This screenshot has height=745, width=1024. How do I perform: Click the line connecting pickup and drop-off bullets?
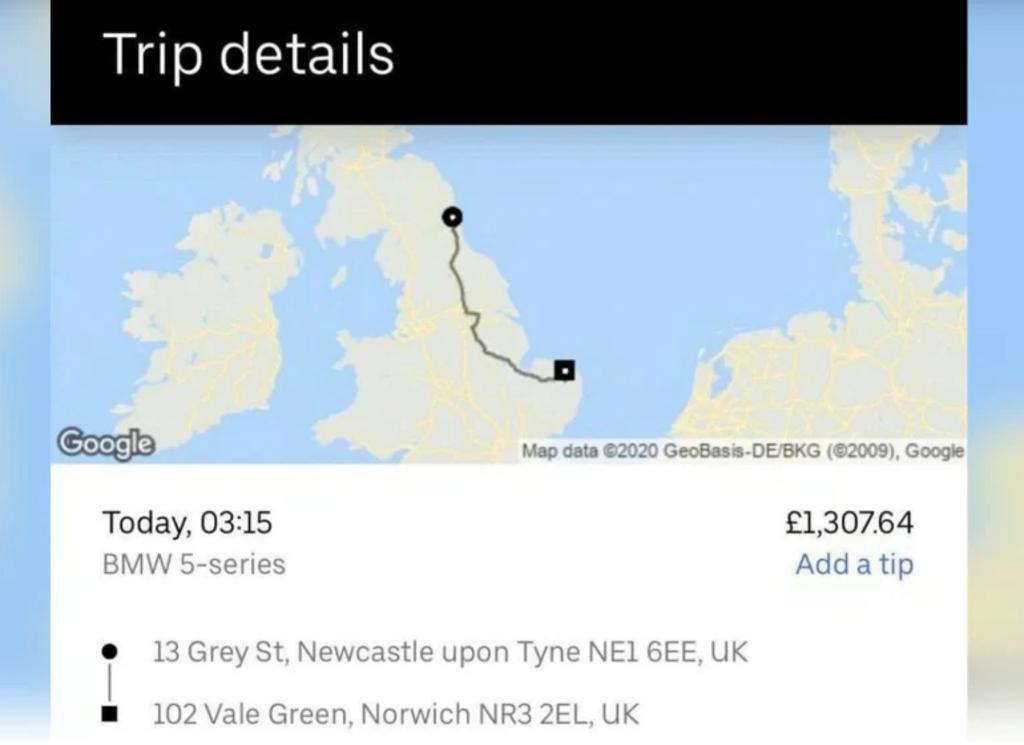[x=110, y=683]
